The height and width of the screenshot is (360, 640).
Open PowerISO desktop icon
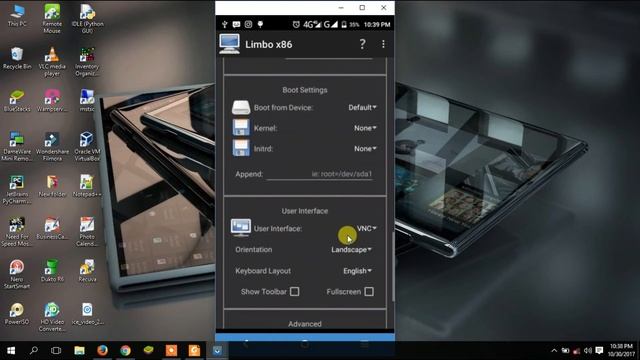click(x=17, y=313)
